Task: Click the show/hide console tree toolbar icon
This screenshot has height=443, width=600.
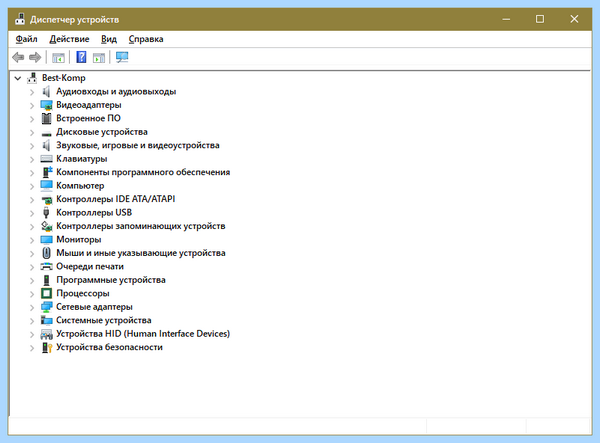Action: coord(58,58)
